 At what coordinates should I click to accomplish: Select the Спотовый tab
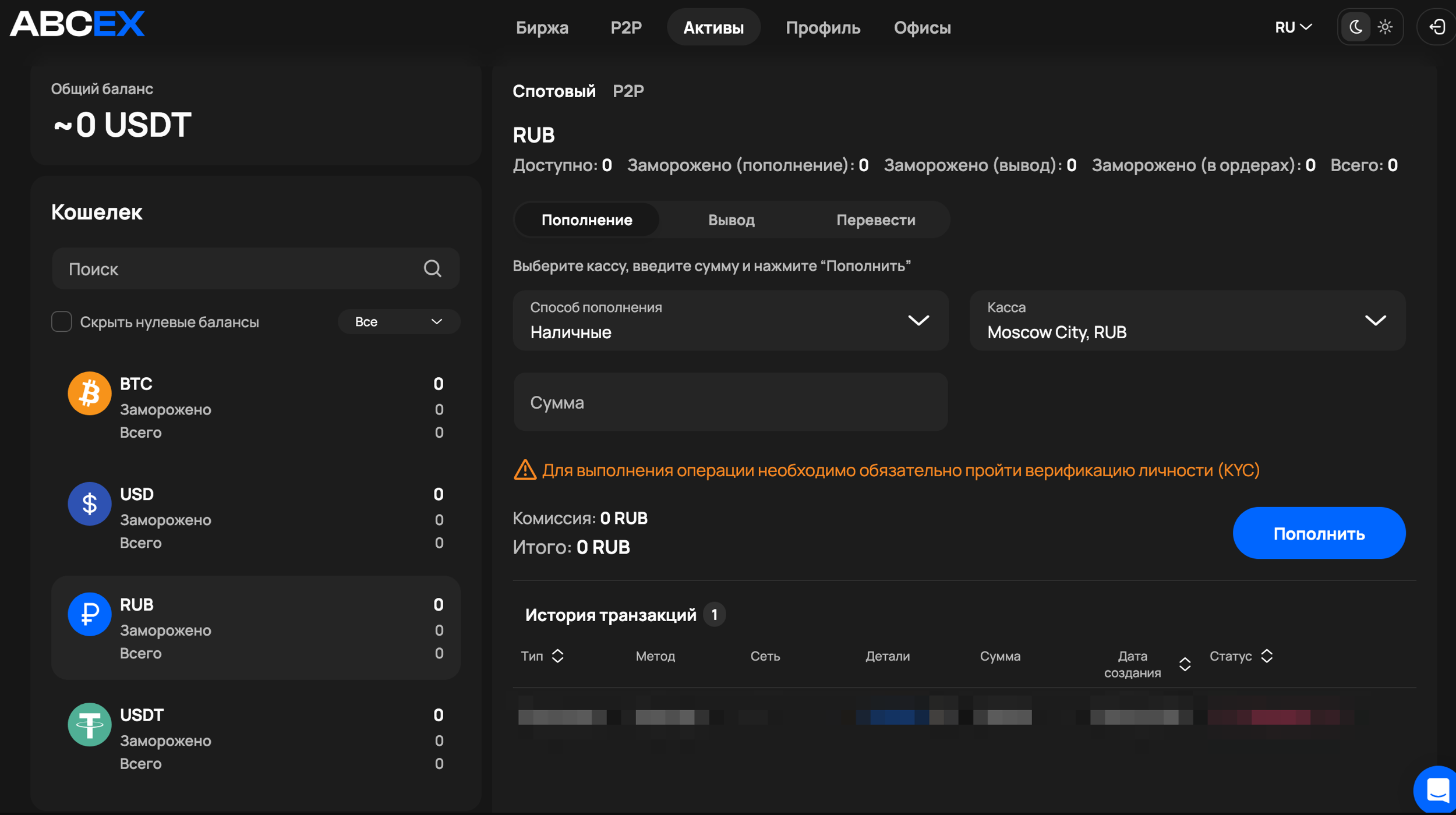click(x=554, y=91)
